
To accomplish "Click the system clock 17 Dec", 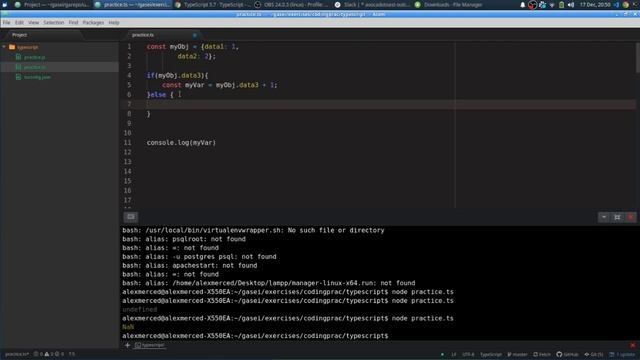I will (595, 5).
